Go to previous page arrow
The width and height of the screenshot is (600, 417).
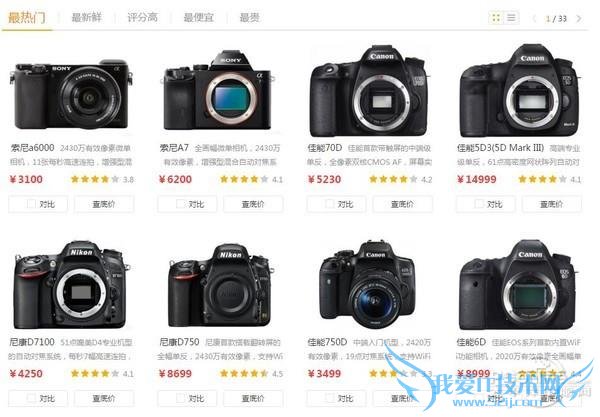[x=535, y=18]
